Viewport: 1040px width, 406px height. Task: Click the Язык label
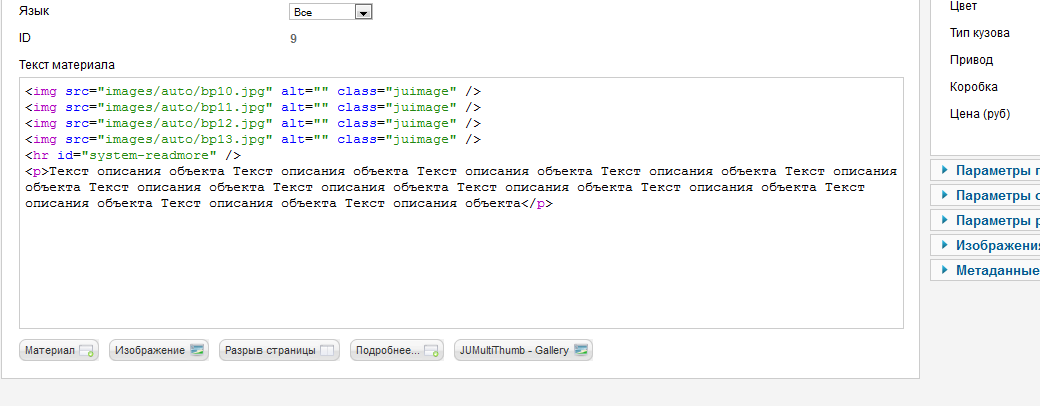(34, 11)
